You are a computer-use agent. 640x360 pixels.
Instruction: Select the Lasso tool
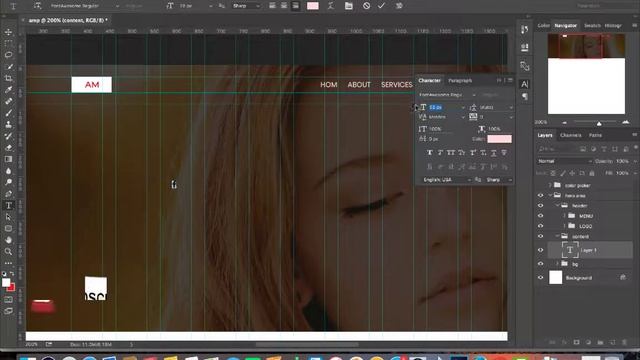pyautogui.click(x=8, y=55)
